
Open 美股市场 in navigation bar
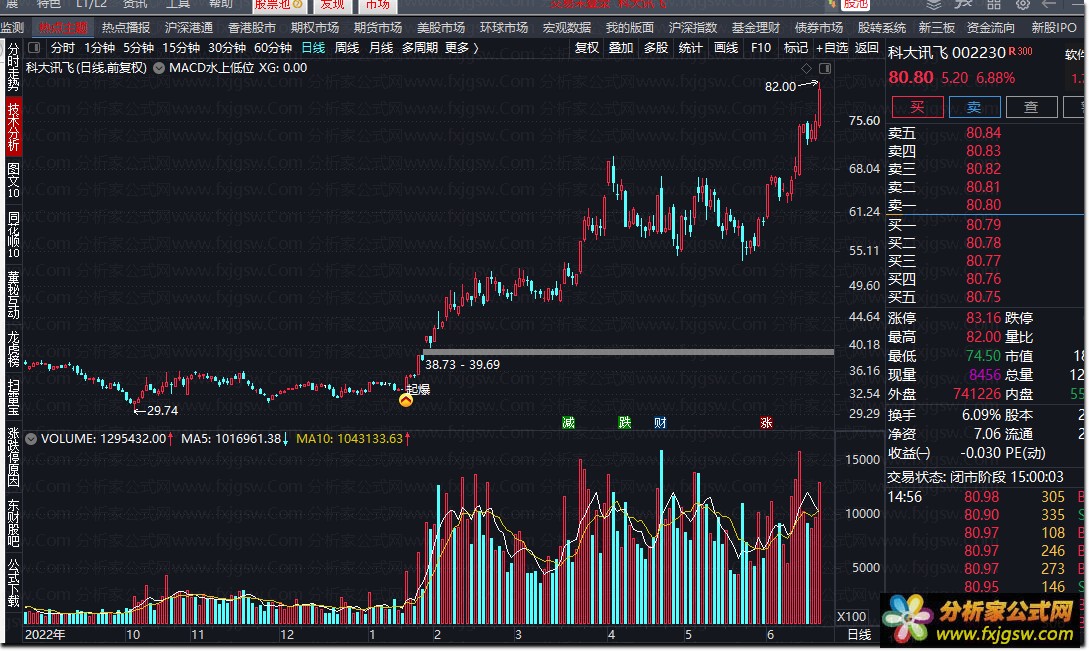click(x=441, y=28)
